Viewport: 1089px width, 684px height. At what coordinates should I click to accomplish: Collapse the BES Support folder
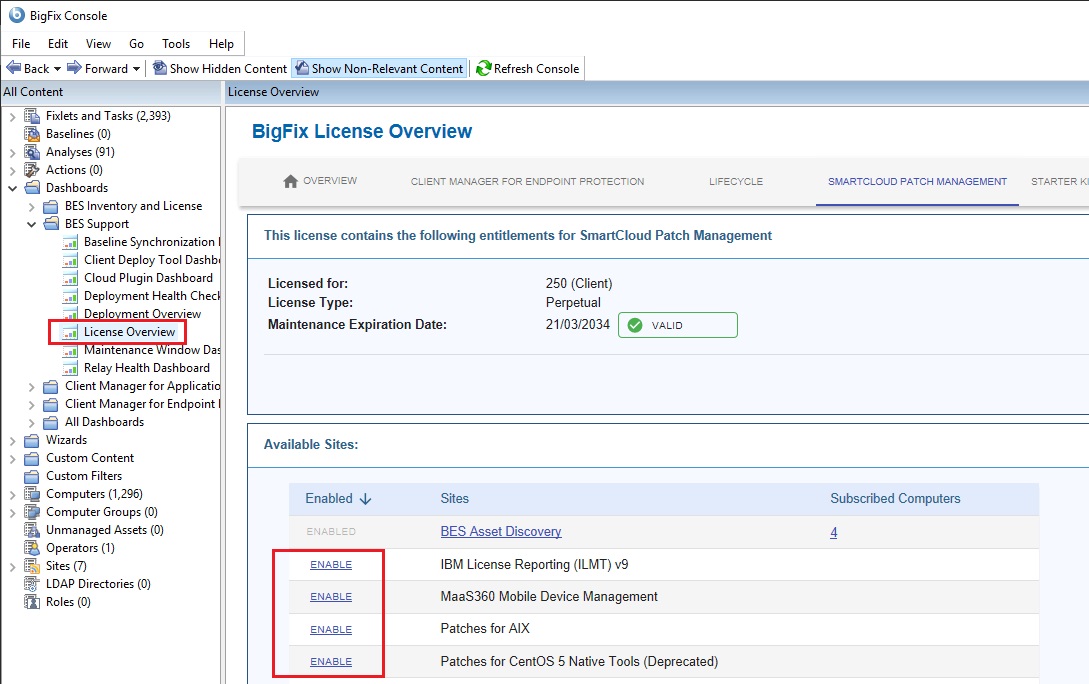(x=31, y=224)
